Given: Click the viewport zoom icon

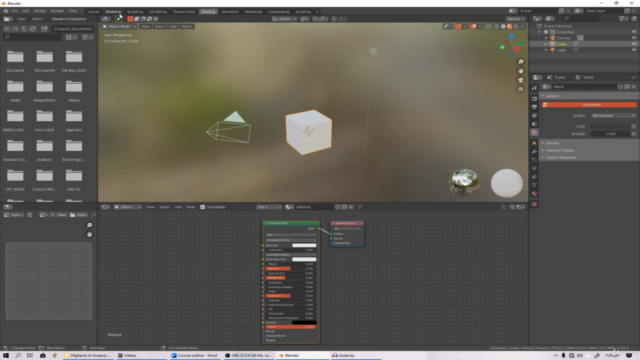Looking at the screenshot, I should click(520, 62).
